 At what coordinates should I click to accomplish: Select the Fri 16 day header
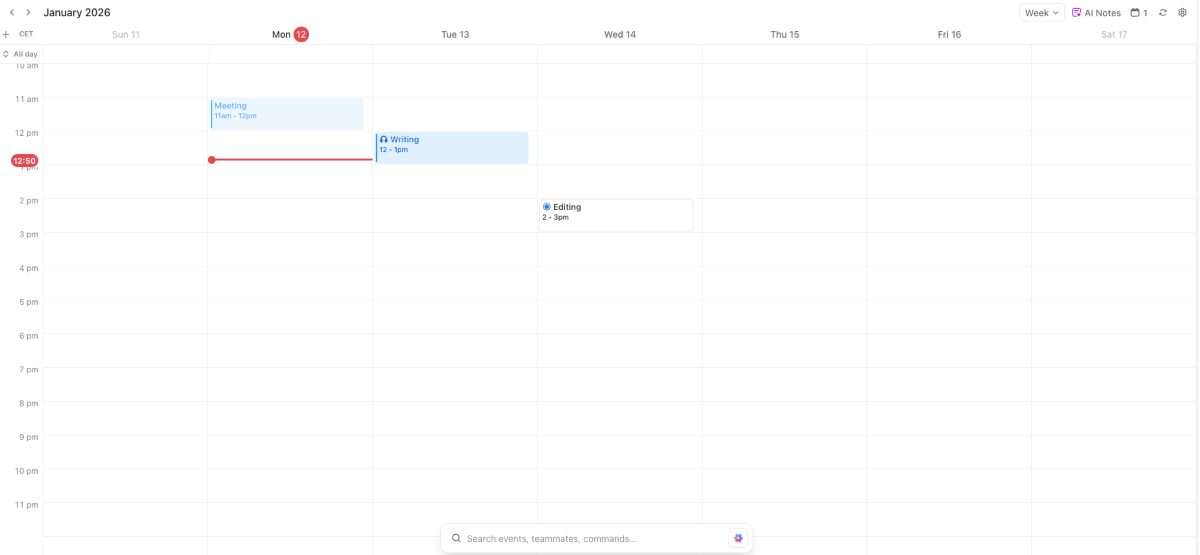[x=949, y=35]
